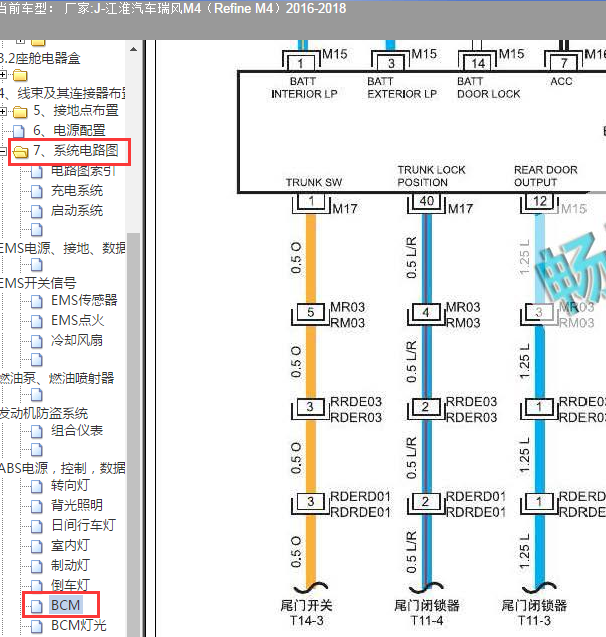Open the 电路图索引 page
This screenshot has width=606, height=637.
(x=83, y=171)
